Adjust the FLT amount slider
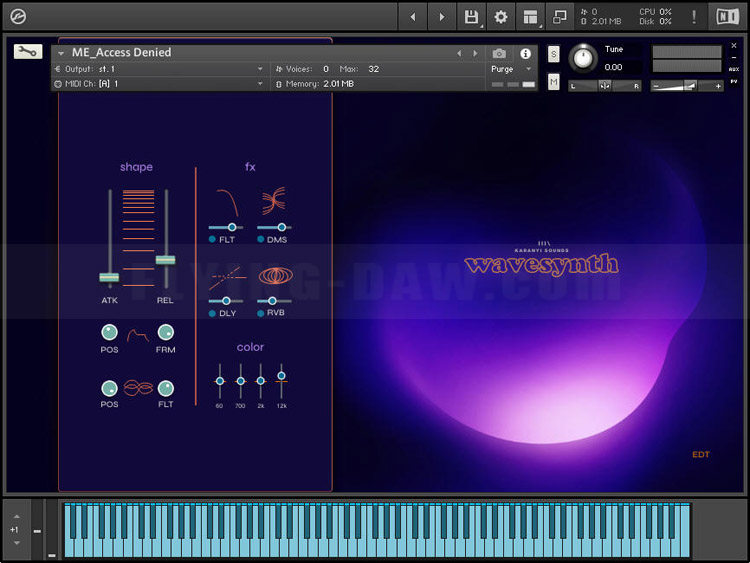 tap(232, 227)
